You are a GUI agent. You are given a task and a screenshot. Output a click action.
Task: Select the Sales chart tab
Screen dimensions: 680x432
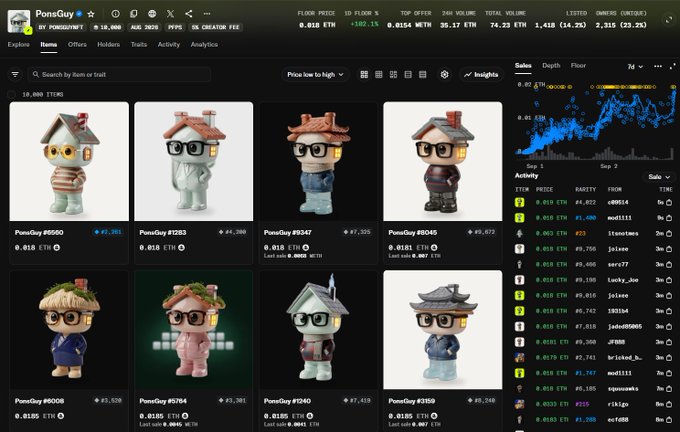coord(523,65)
